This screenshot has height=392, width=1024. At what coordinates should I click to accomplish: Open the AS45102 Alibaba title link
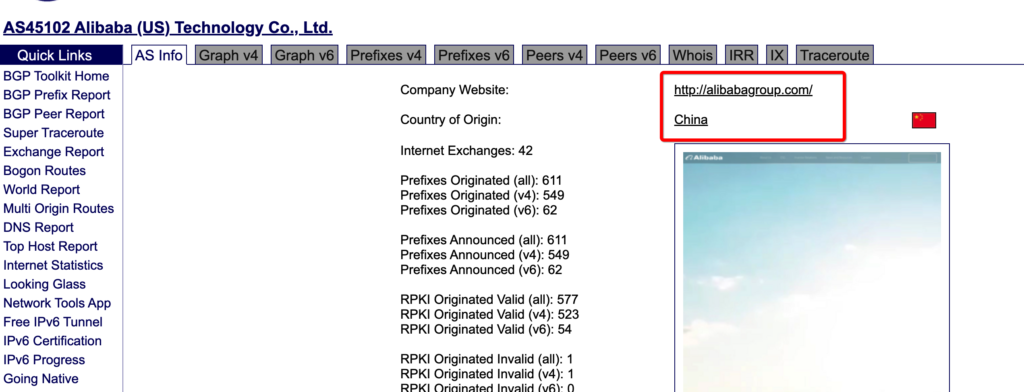pos(168,28)
